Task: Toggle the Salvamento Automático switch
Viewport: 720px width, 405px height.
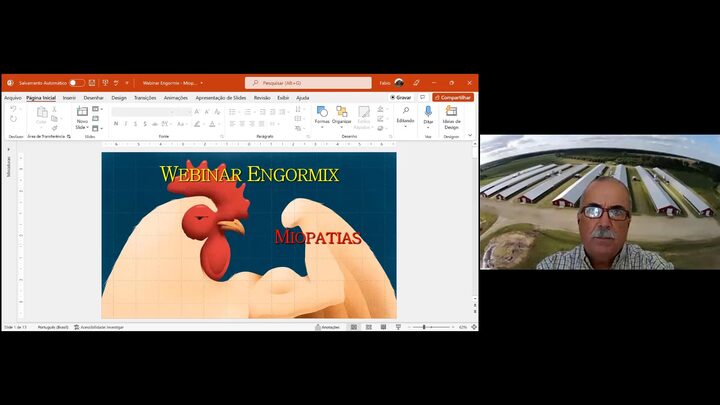Action: [77, 83]
